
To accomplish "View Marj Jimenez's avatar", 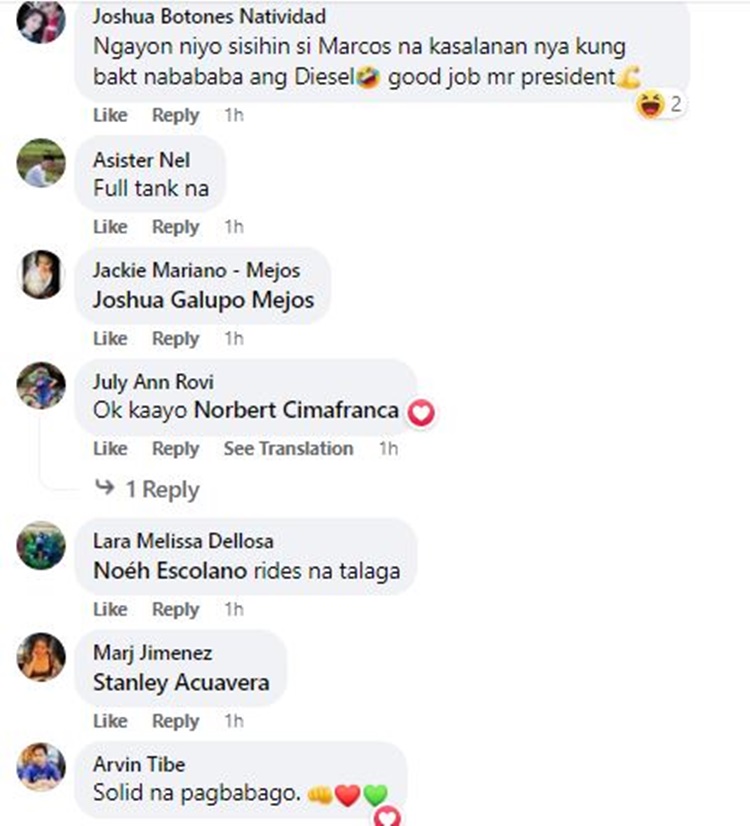I will pos(41,657).
